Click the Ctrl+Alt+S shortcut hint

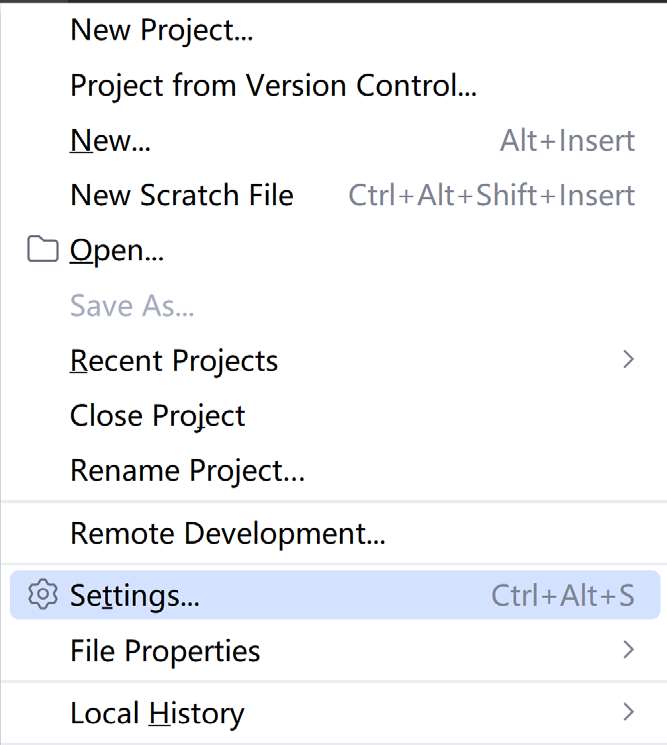click(x=562, y=596)
